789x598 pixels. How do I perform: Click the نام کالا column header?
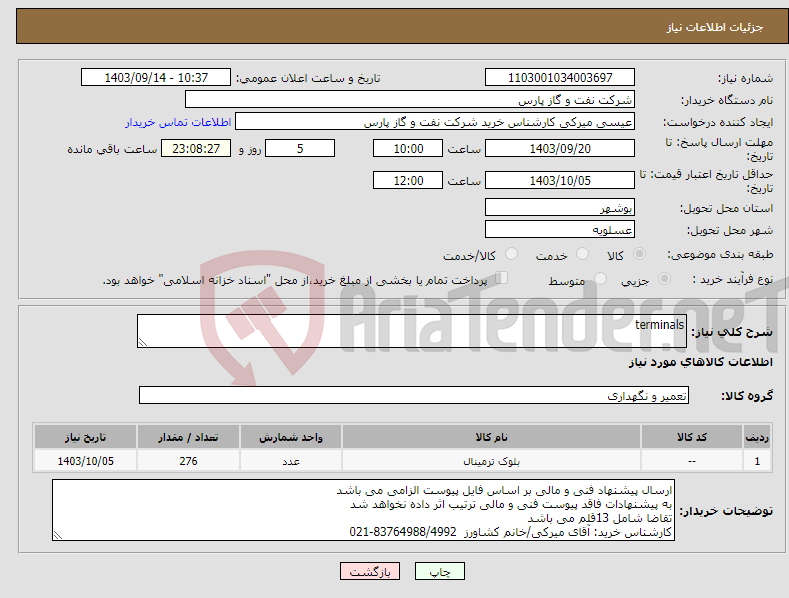(x=491, y=437)
